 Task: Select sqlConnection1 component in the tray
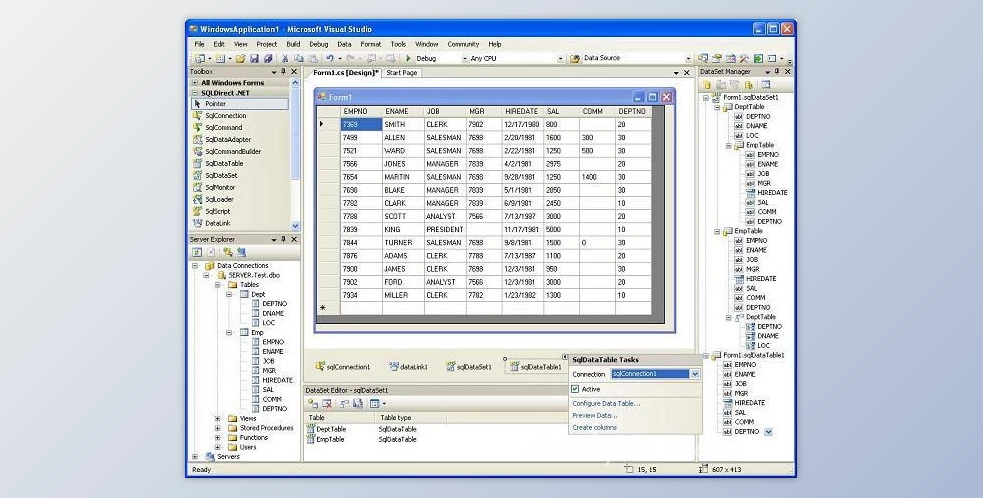point(343,367)
